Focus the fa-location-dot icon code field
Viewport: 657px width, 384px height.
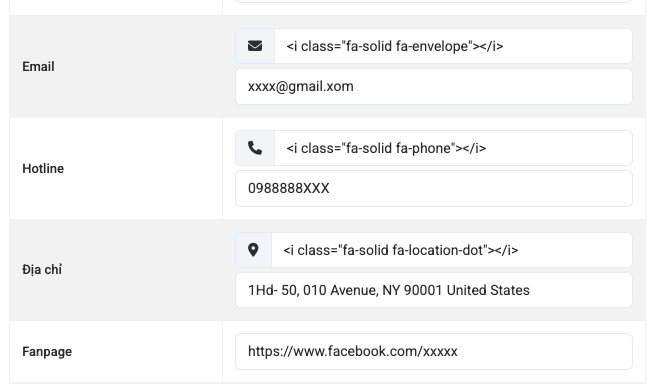pyautogui.click(x=452, y=250)
